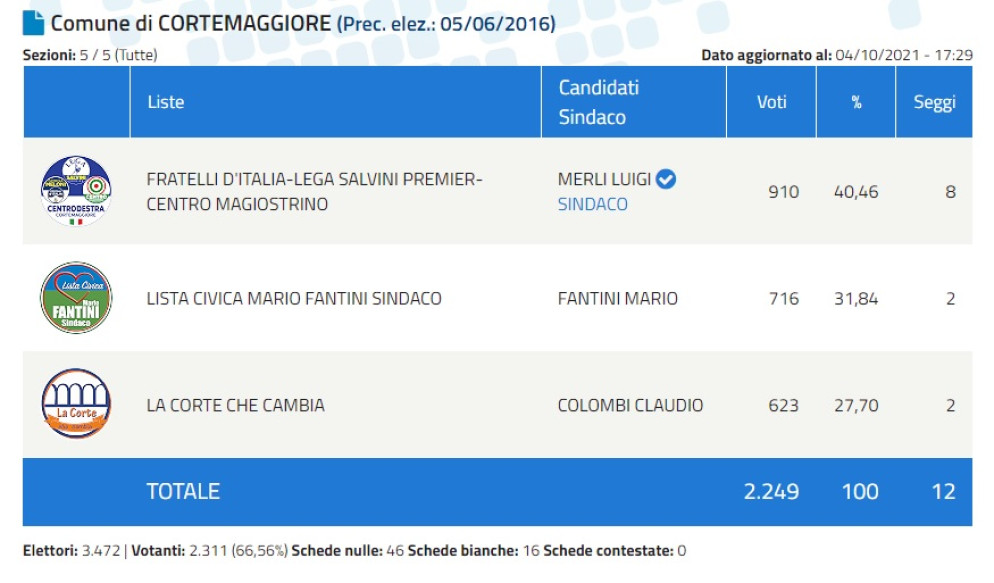Click the Liste column header
This screenshot has width=994, height=583.
pyautogui.click(x=166, y=102)
